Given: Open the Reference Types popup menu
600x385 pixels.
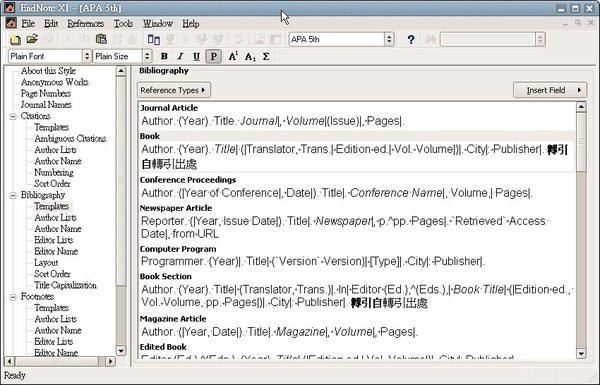Looking at the screenshot, I should [174, 90].
